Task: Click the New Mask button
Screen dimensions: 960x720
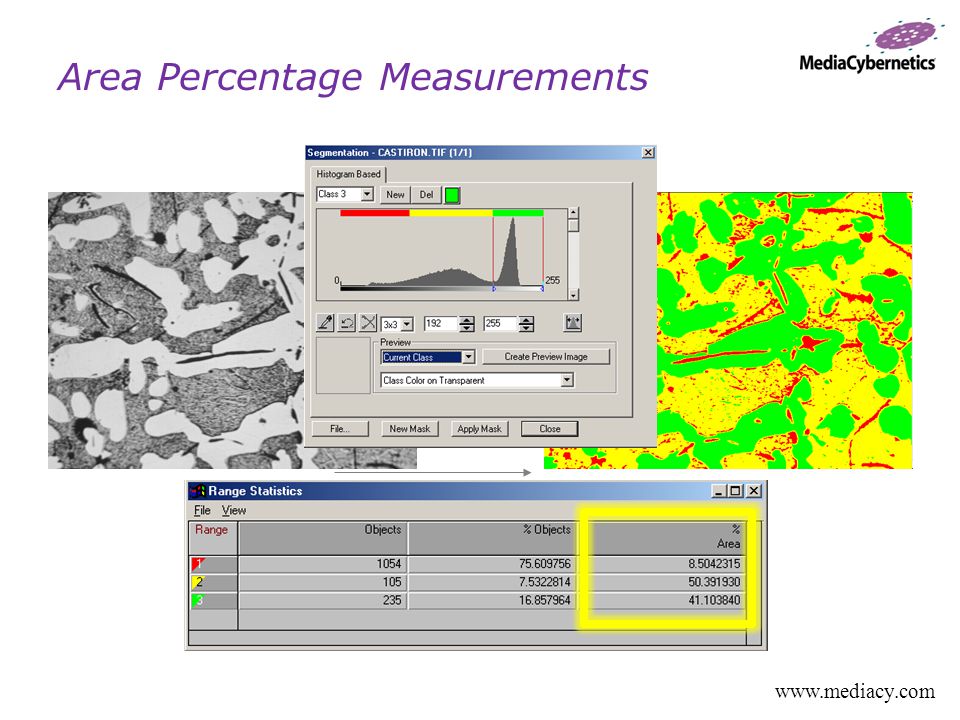Action: tap(410, 429)
